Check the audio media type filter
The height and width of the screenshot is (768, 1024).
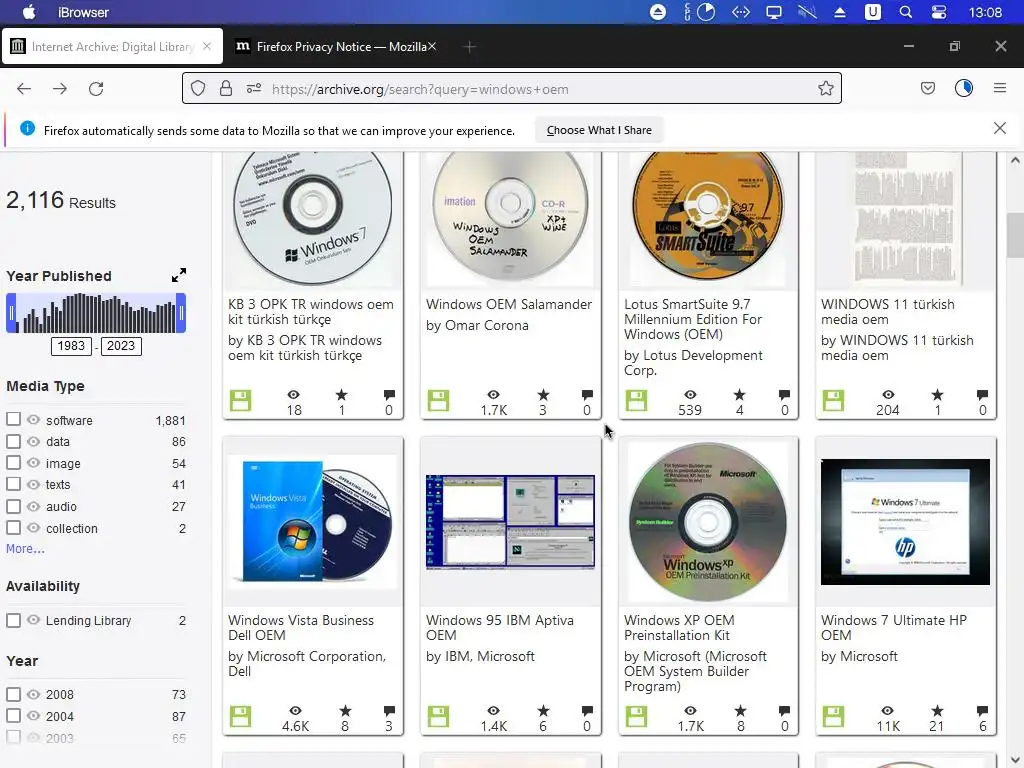[x=13, y=506]
